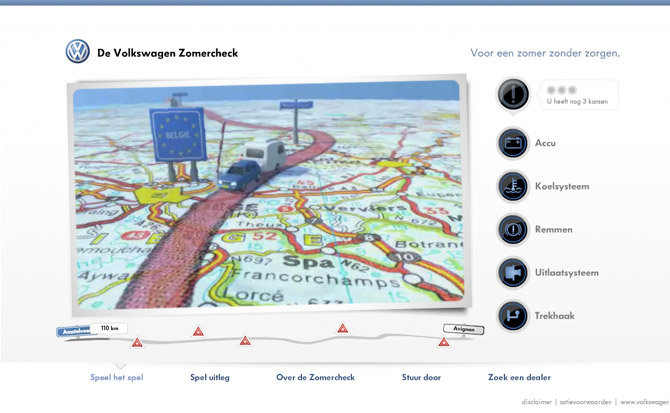Click the Koelsysteem label

point(562,187)
